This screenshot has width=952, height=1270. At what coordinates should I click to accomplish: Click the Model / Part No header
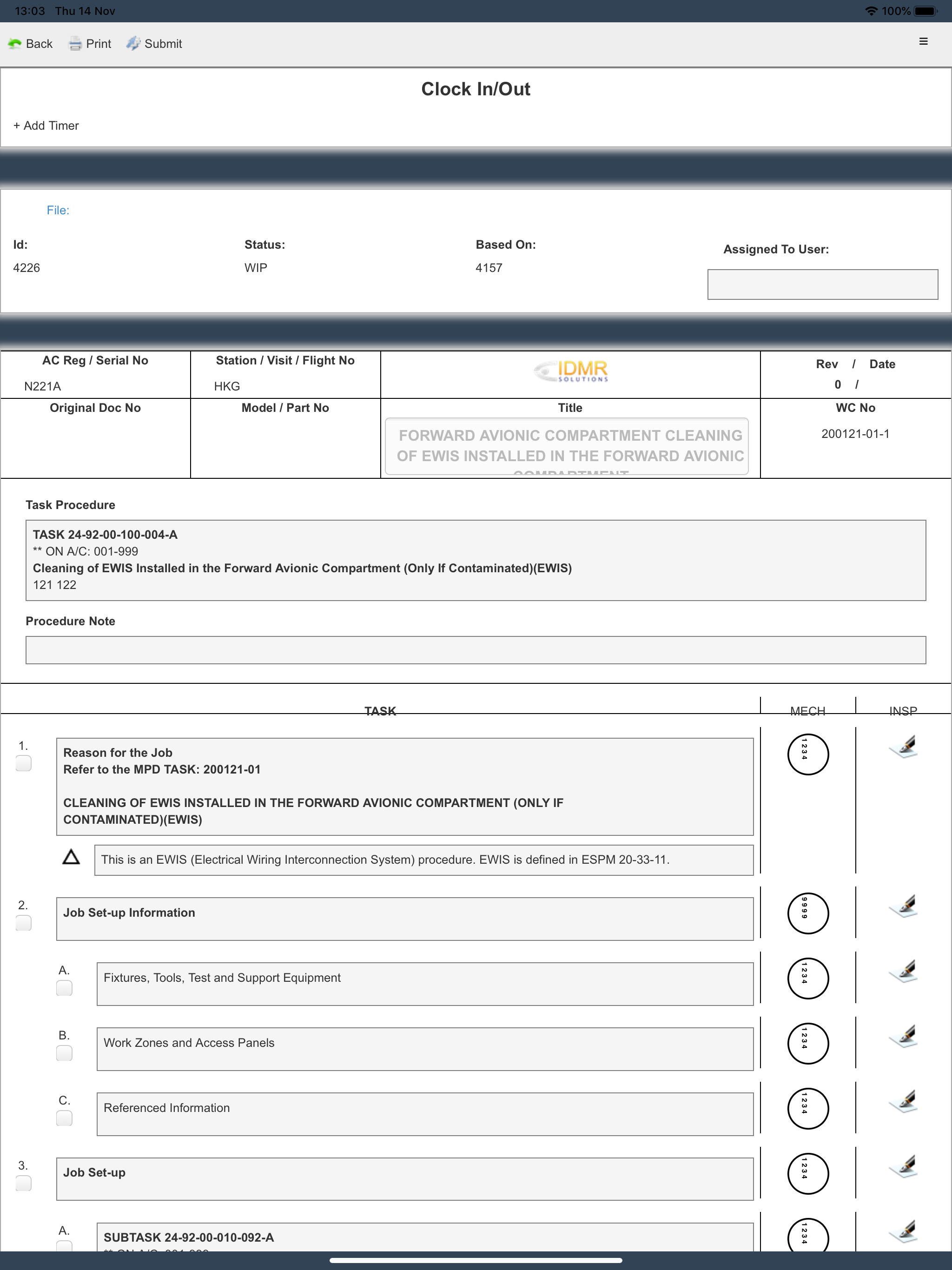[x=285, y=408]
